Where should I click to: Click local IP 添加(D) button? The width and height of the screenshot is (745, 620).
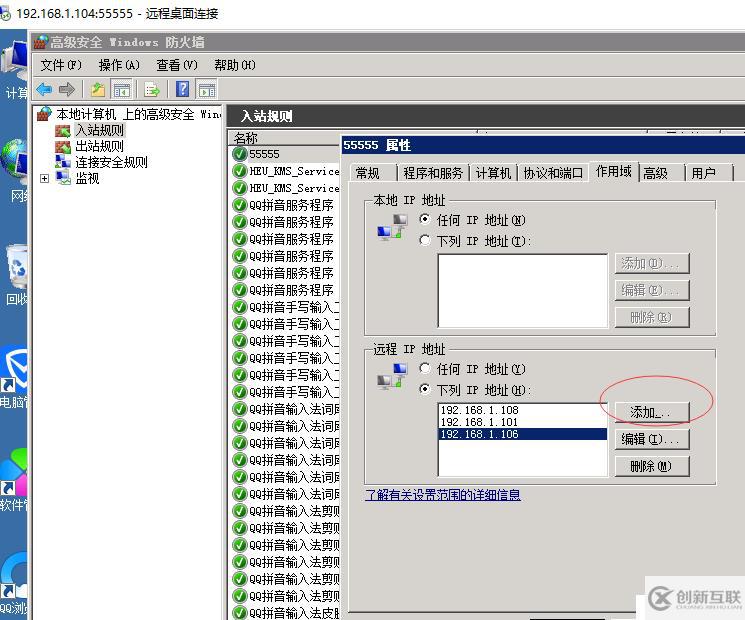(651, 263)
